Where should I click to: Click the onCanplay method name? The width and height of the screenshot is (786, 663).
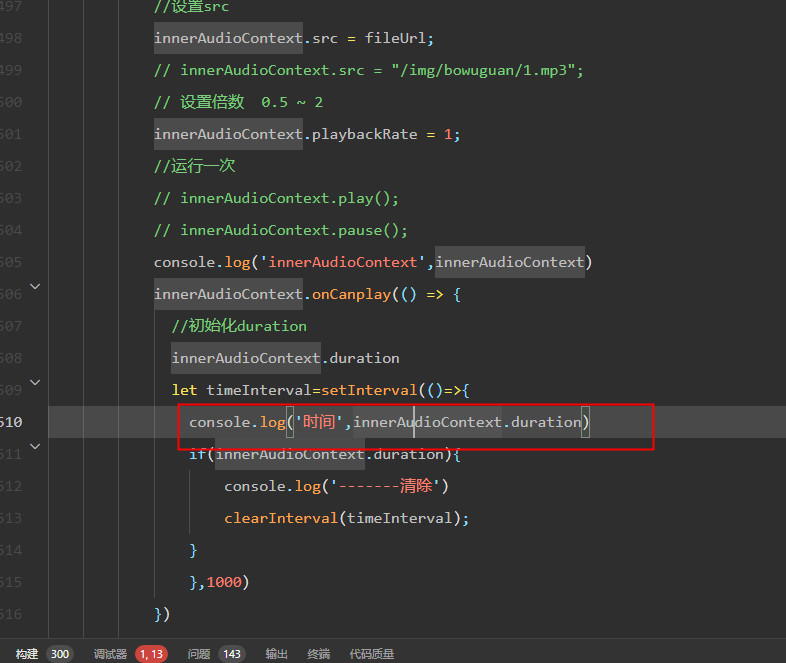(351, 294)
